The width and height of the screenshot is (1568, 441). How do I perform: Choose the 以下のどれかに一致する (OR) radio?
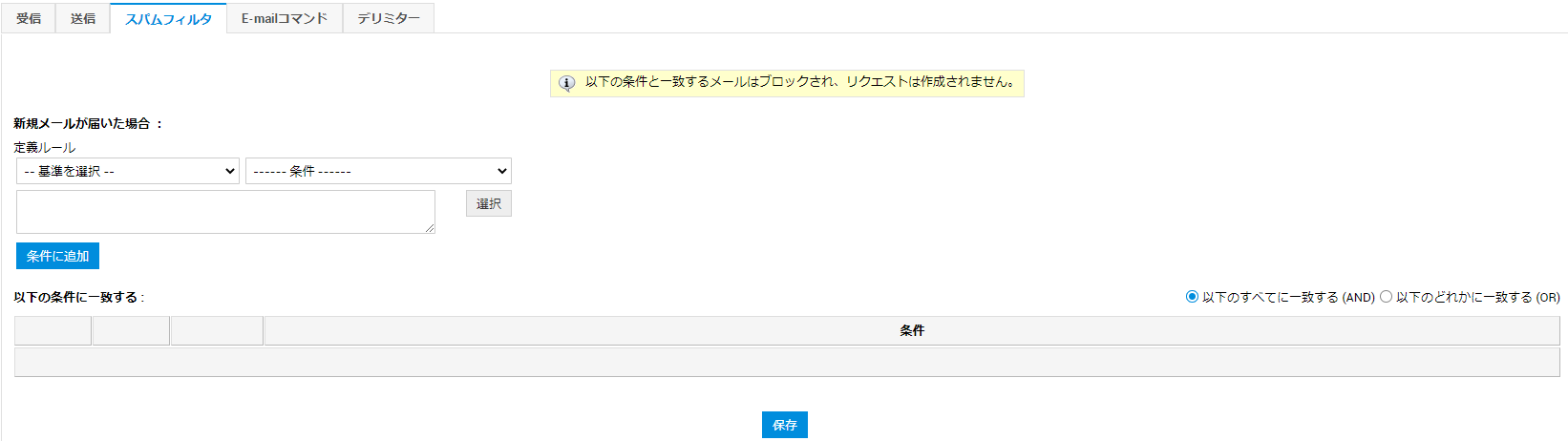1386,297
